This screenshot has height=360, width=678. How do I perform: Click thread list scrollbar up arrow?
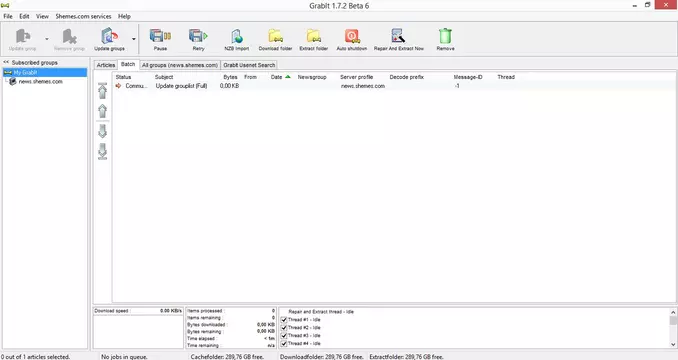pos(673,312)
